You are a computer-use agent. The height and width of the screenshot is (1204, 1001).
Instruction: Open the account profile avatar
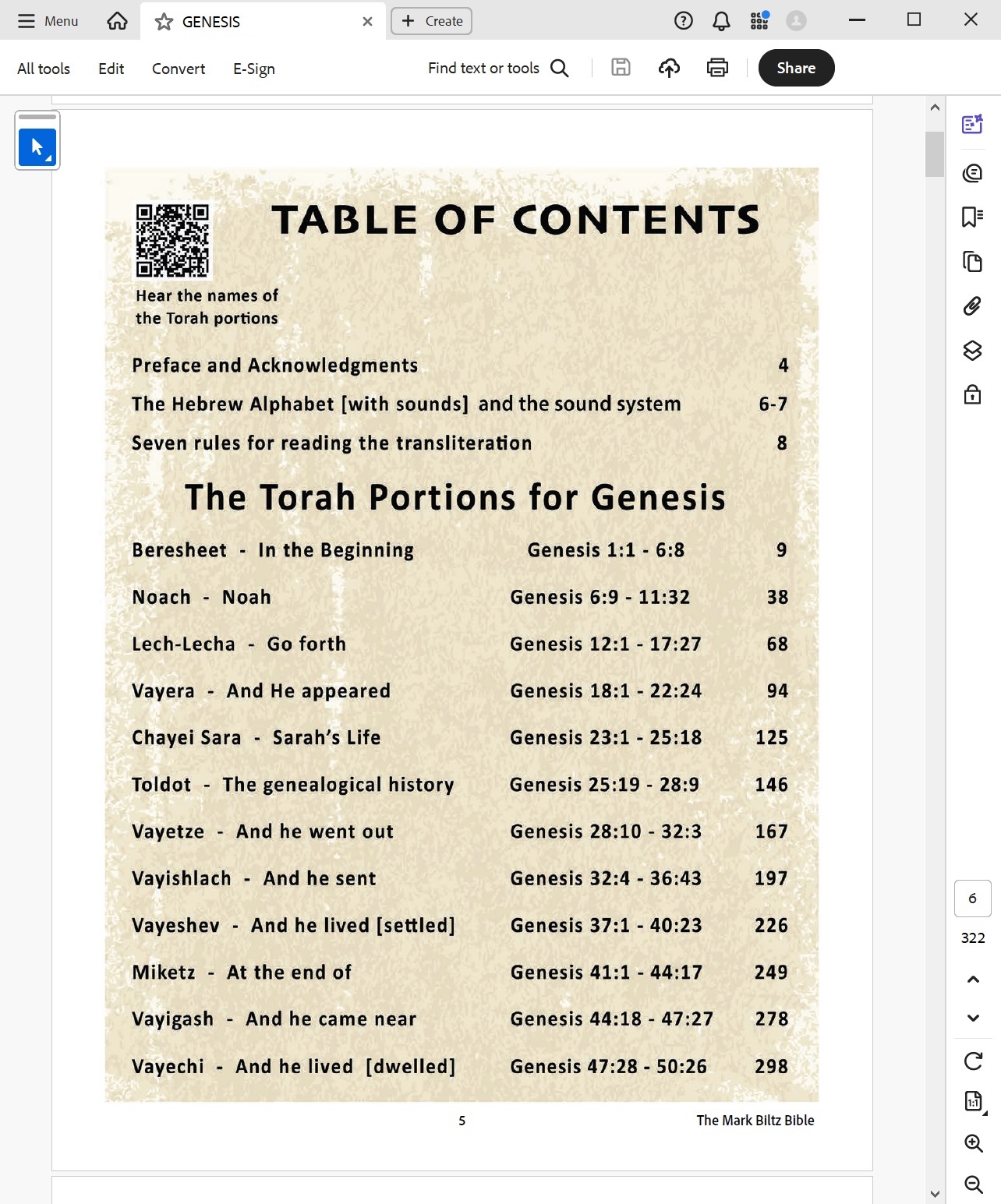pos(796,21)
